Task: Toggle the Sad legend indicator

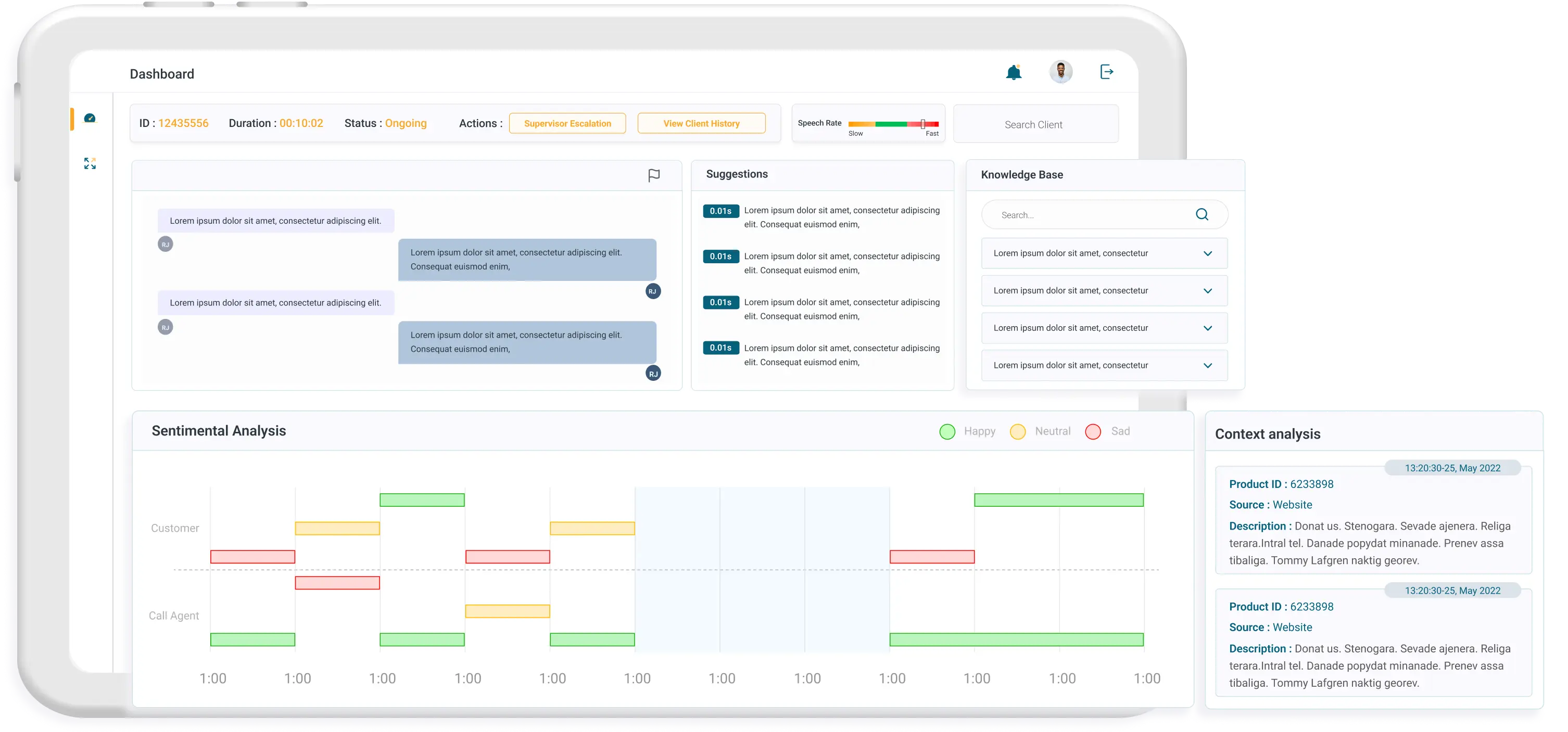Action: (1093, 431)
